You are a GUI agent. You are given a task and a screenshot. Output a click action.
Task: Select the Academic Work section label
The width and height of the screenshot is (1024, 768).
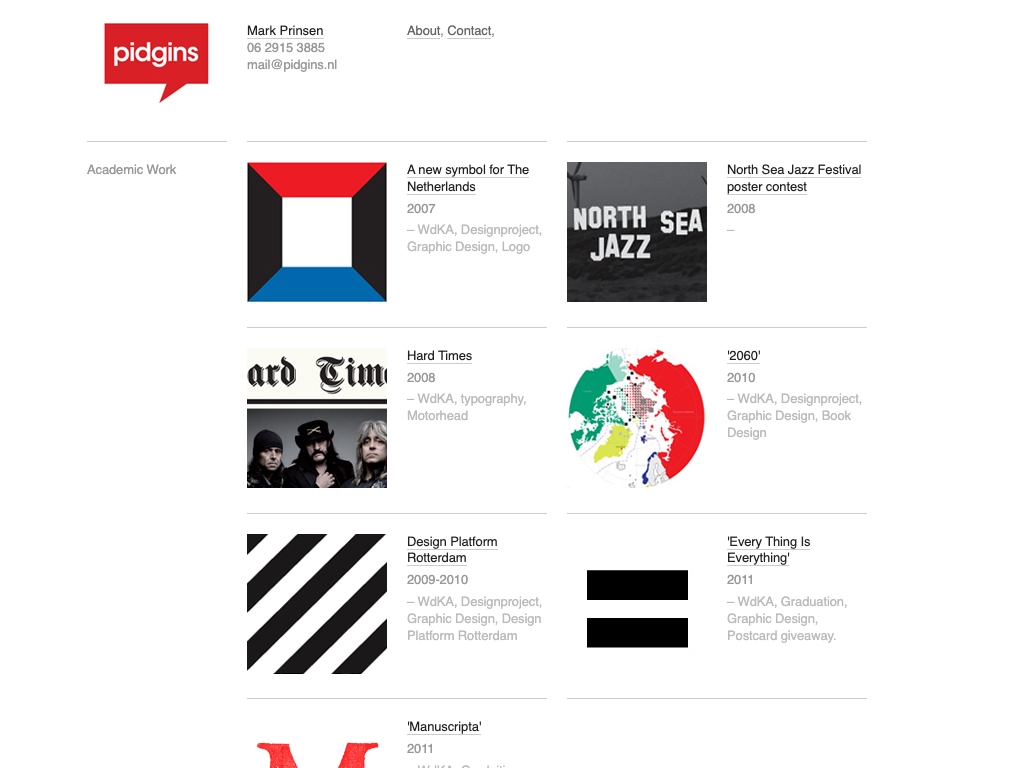[x=131, y=170]
